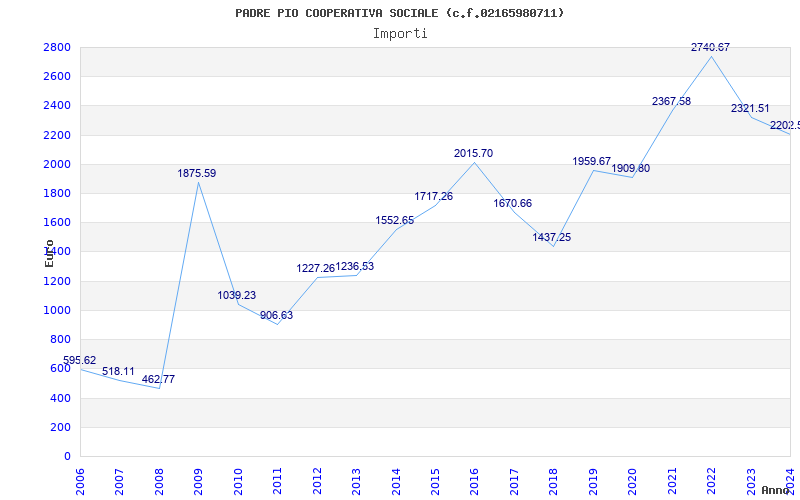800x500 pixels.
Task: Click the x-axis year 2023
Action: click(751, 482)
